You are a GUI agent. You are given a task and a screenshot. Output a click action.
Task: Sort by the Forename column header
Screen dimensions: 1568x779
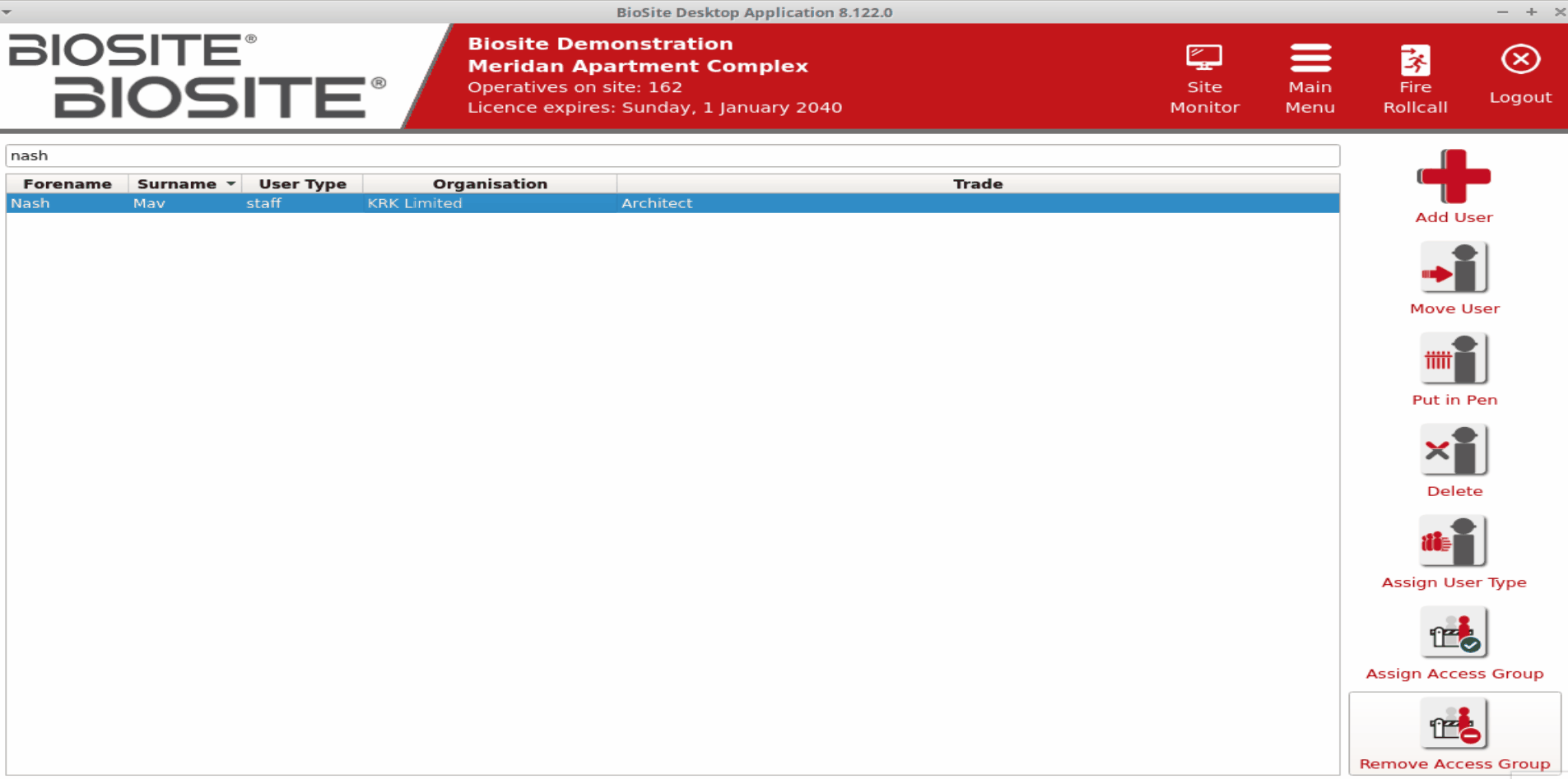click(x=67, y=183)
